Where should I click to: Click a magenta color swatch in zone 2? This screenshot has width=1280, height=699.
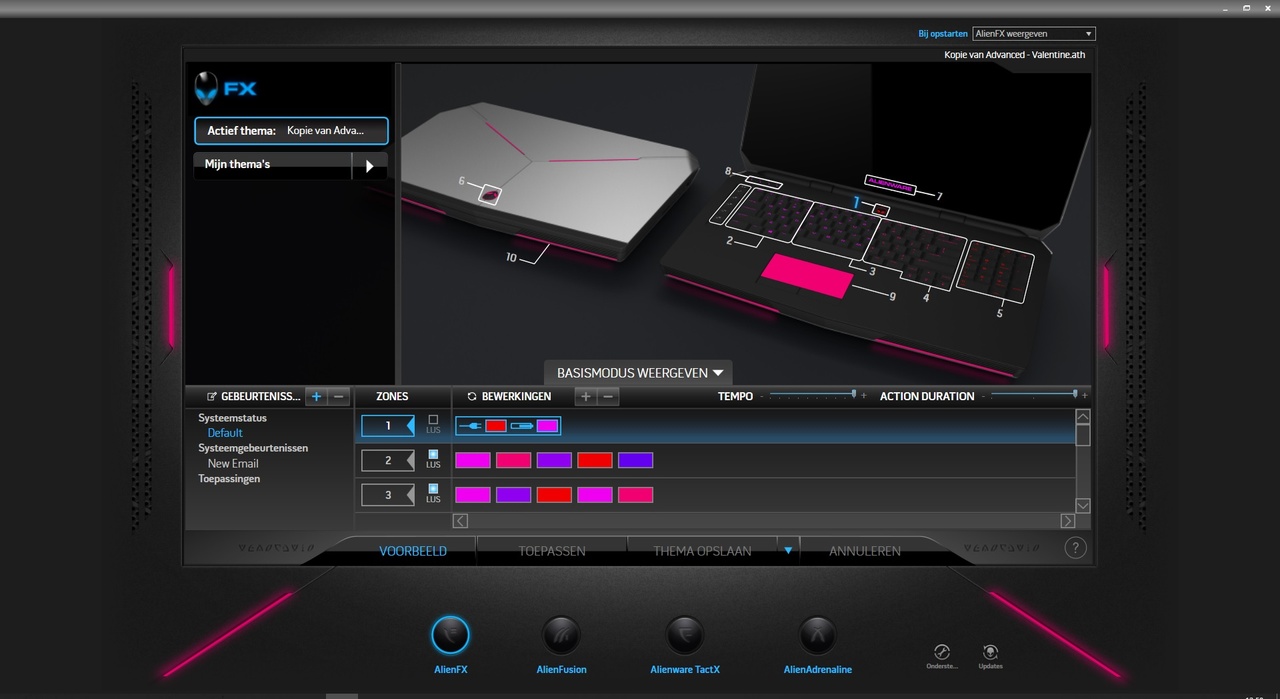click(473, 460)
